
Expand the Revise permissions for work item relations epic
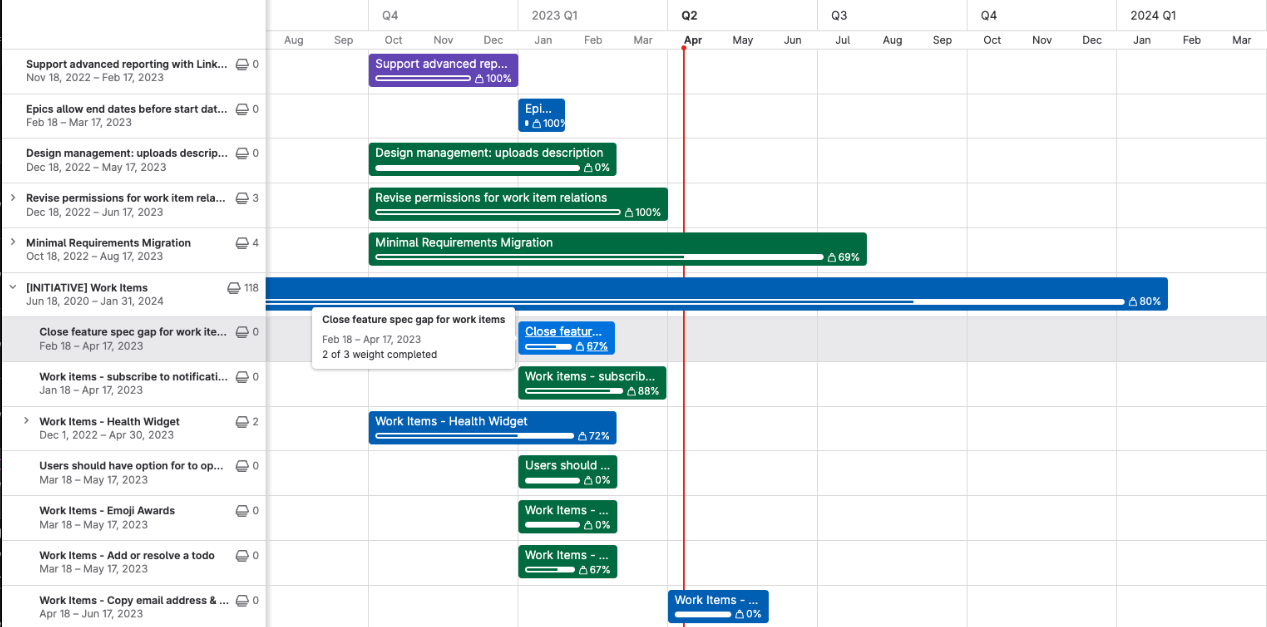coord(13,198)
